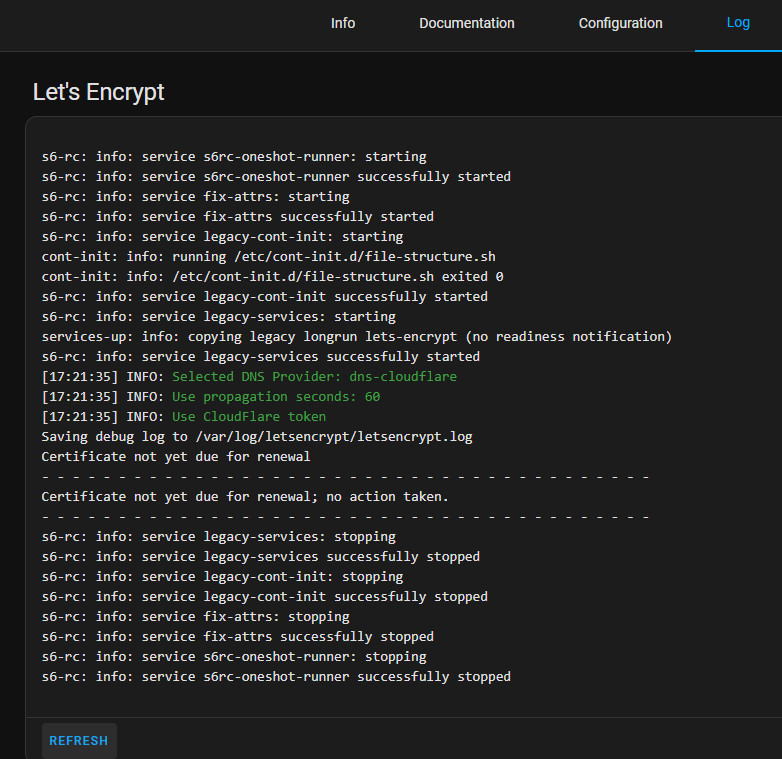This screenshot has height=759, width=782.
Task: Select the Log tab
Action: click(738, 22)
